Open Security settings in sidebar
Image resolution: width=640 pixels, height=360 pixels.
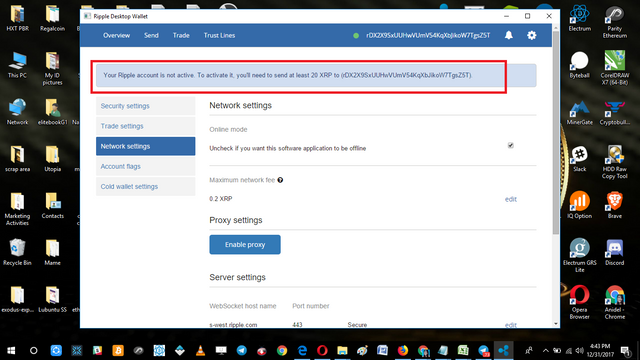[145, 106]
